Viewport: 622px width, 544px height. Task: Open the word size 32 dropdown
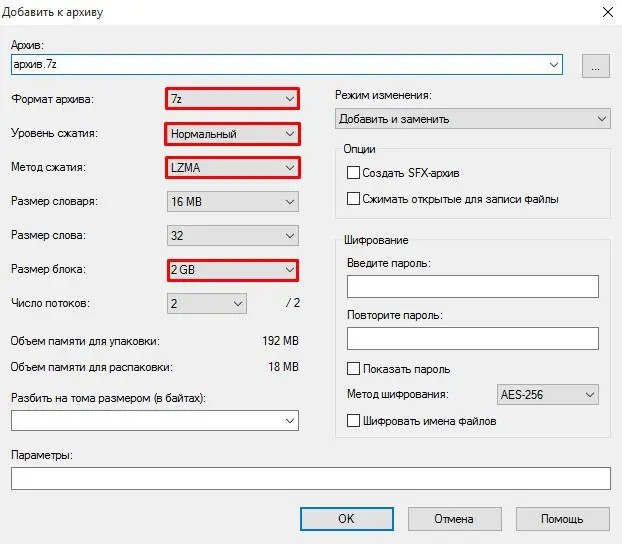(232, 236)
